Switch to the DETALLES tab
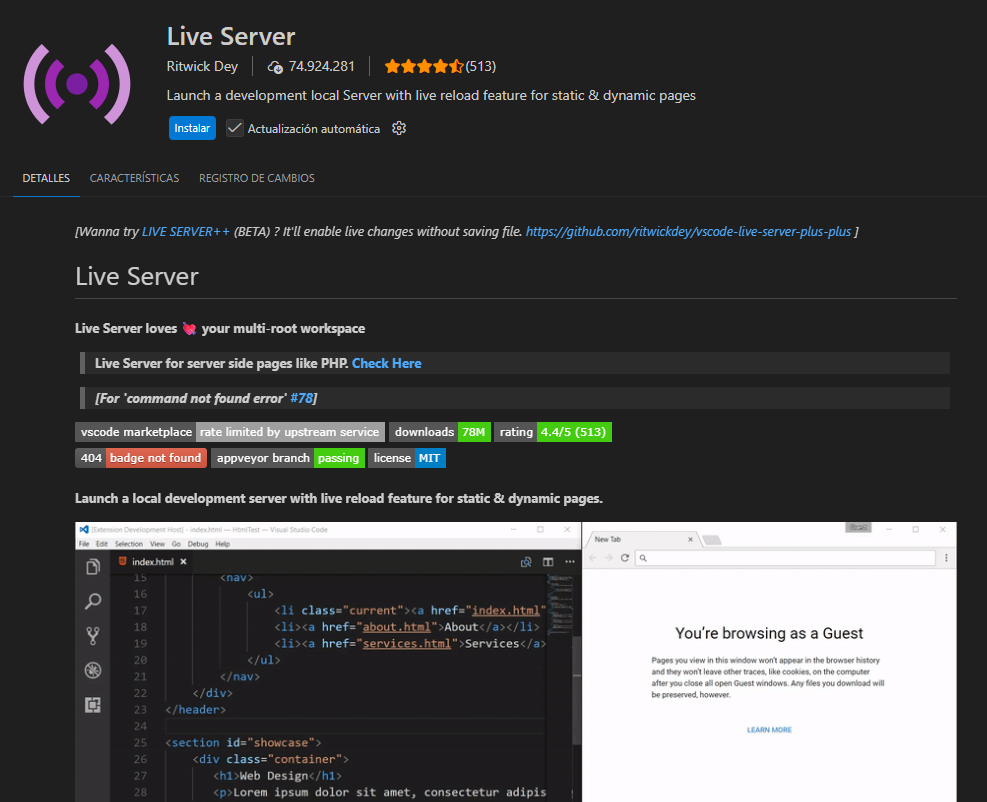This screenshot has height=802, width=987. tap(46, 178)
